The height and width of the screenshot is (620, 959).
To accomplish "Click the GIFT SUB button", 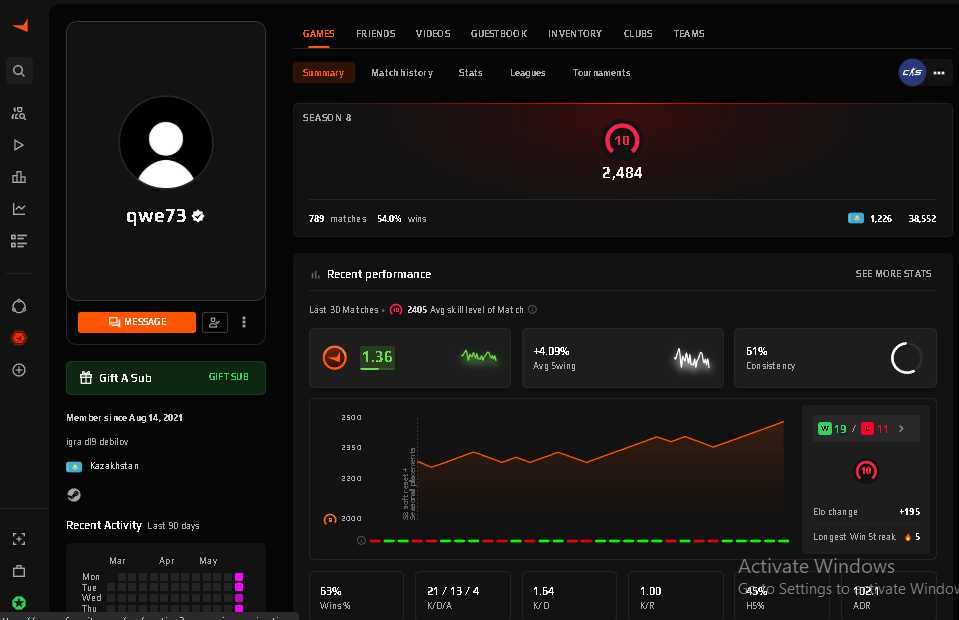I will [229, 377].
